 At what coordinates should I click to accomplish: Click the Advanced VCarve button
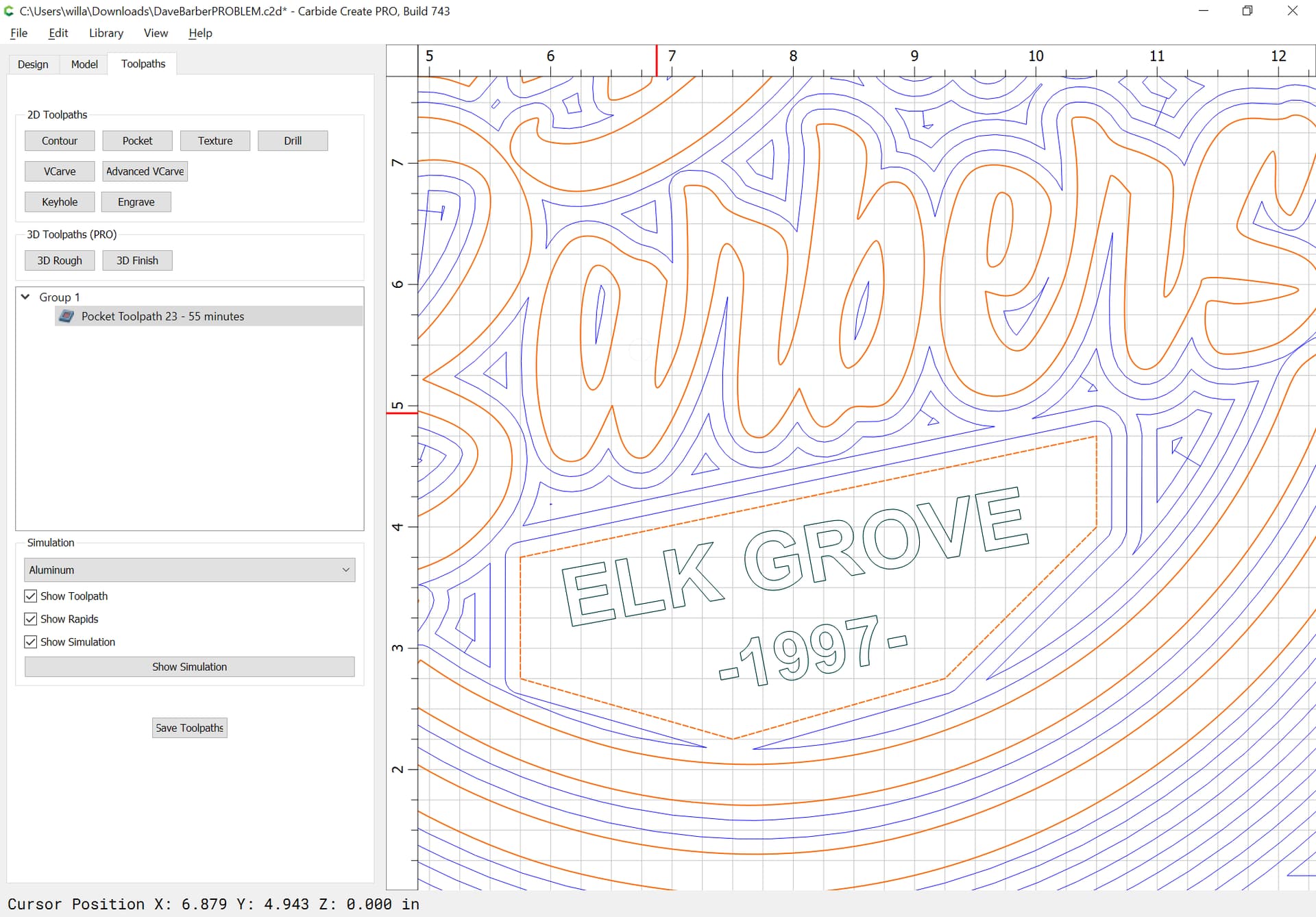[145, 171]
